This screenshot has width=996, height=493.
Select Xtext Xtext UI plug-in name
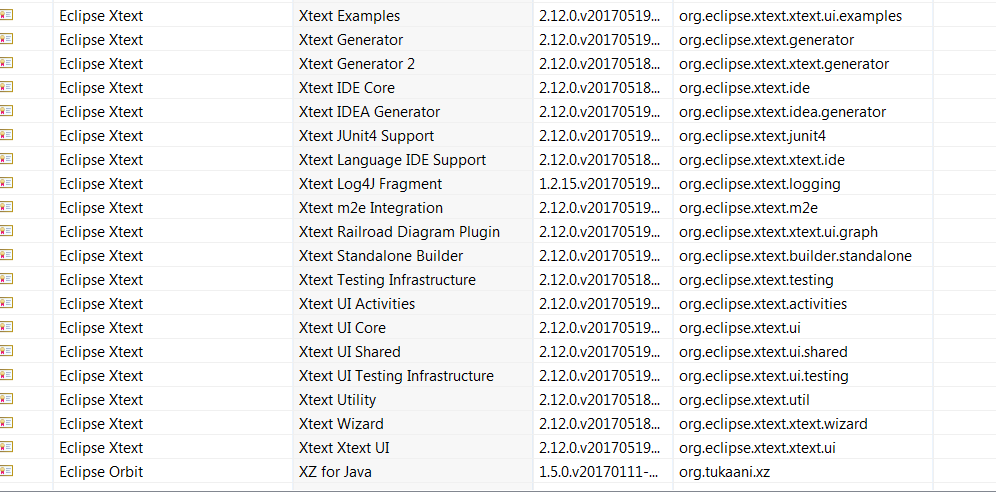[344, 448]
